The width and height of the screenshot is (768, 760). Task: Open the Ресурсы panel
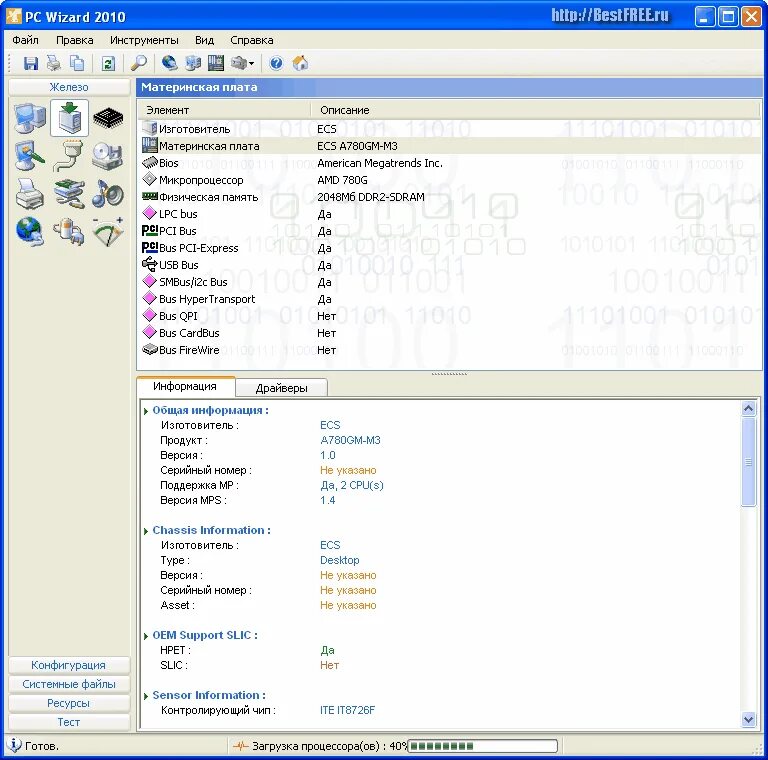pos(69,703)
